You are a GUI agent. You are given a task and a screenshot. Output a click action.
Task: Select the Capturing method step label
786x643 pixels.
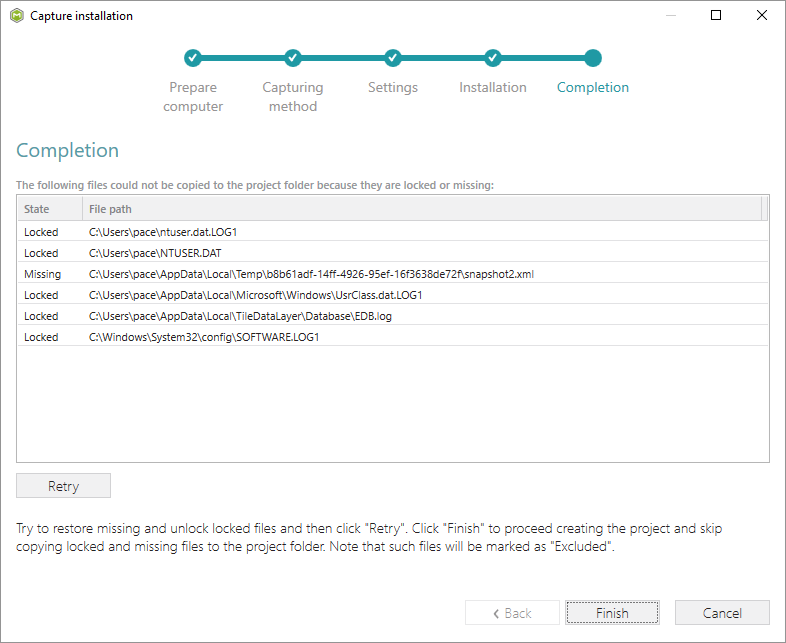tap(293, 97)
